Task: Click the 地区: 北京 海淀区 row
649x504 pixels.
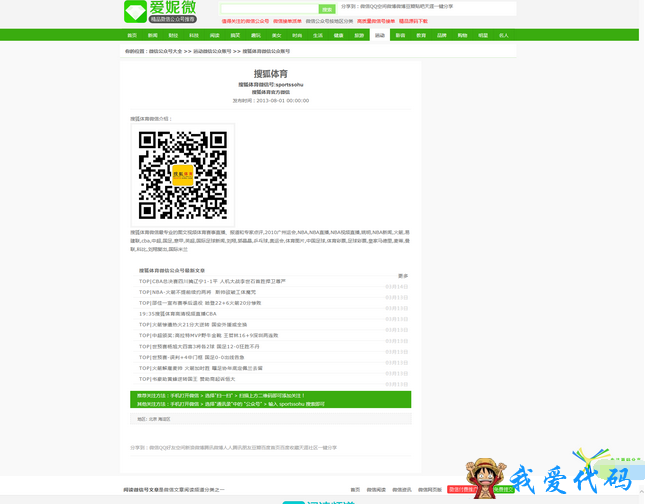Action: [x=271, y=419]
